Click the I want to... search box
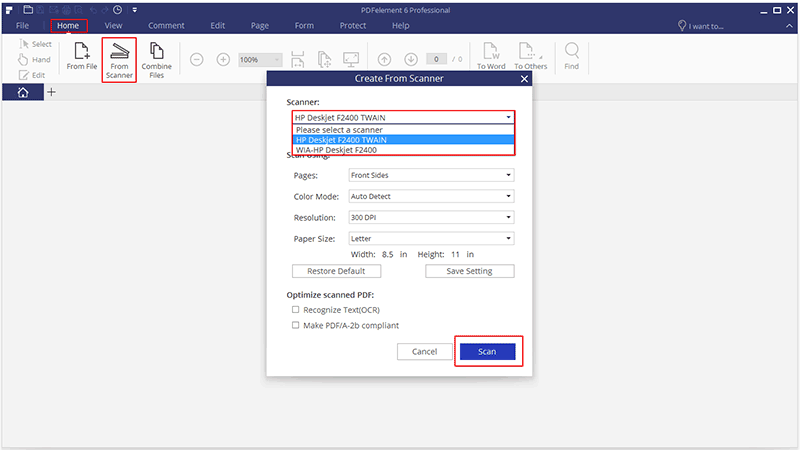The image size is (800, 450). 700,26
